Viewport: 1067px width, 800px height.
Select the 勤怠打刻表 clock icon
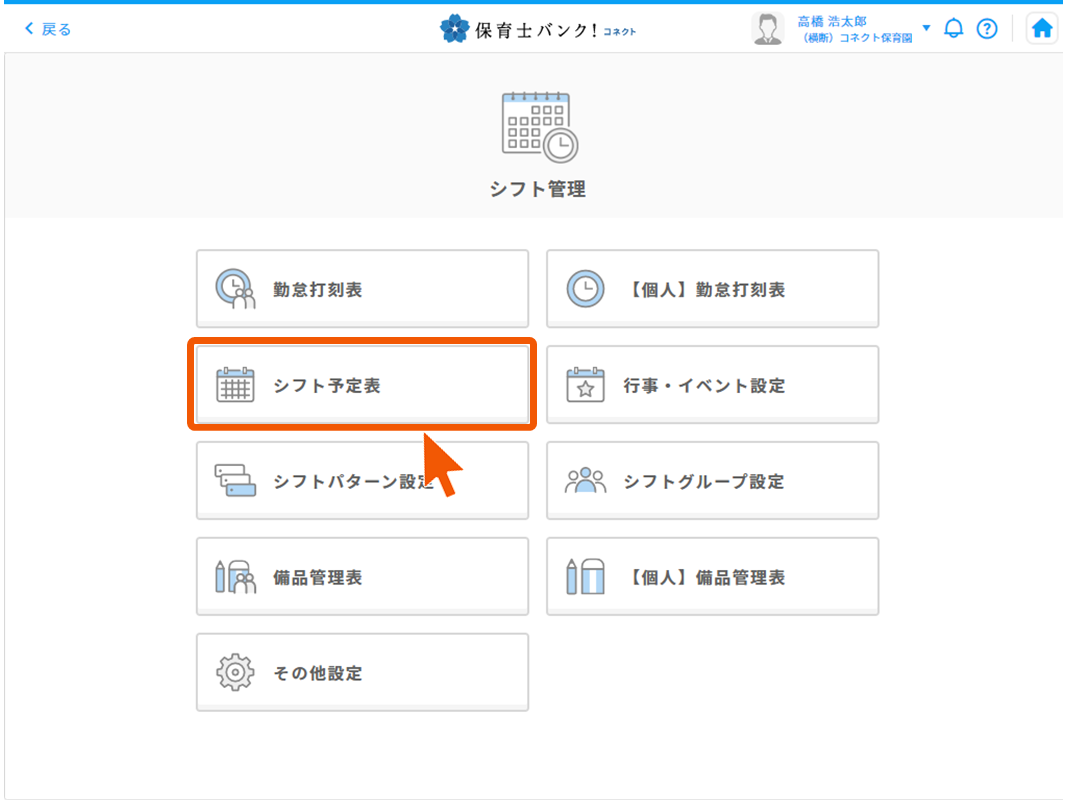click(x=233, y=288)
